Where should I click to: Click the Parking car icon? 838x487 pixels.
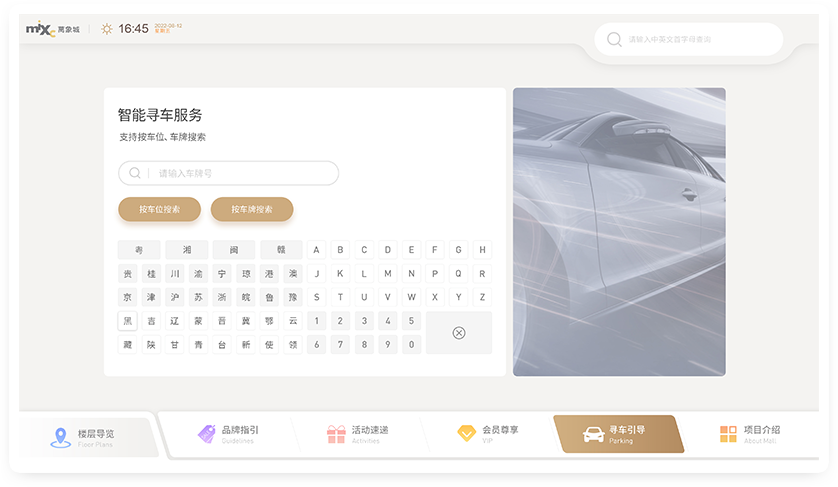[x=593, y=435]
